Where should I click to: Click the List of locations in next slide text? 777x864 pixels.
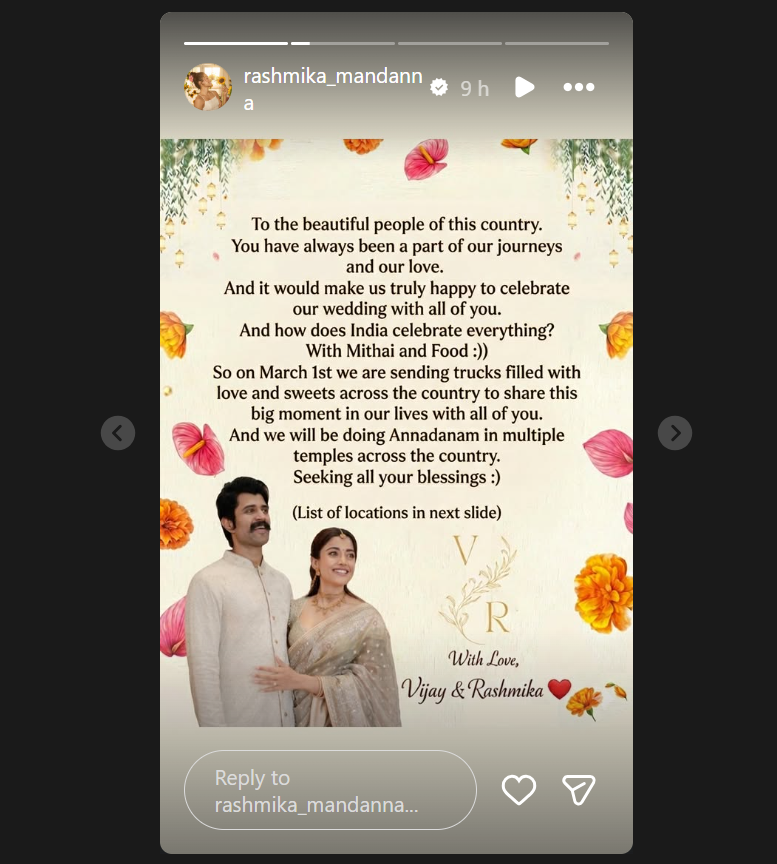[x=397, y=512]
